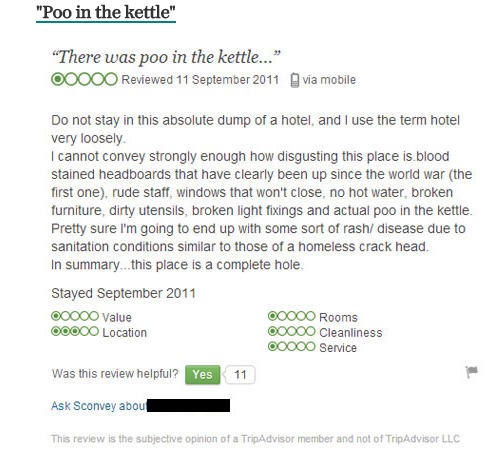The image size is (503, 462).
Task: Click the review body paragraph text
Action: (x=262, y=193)
